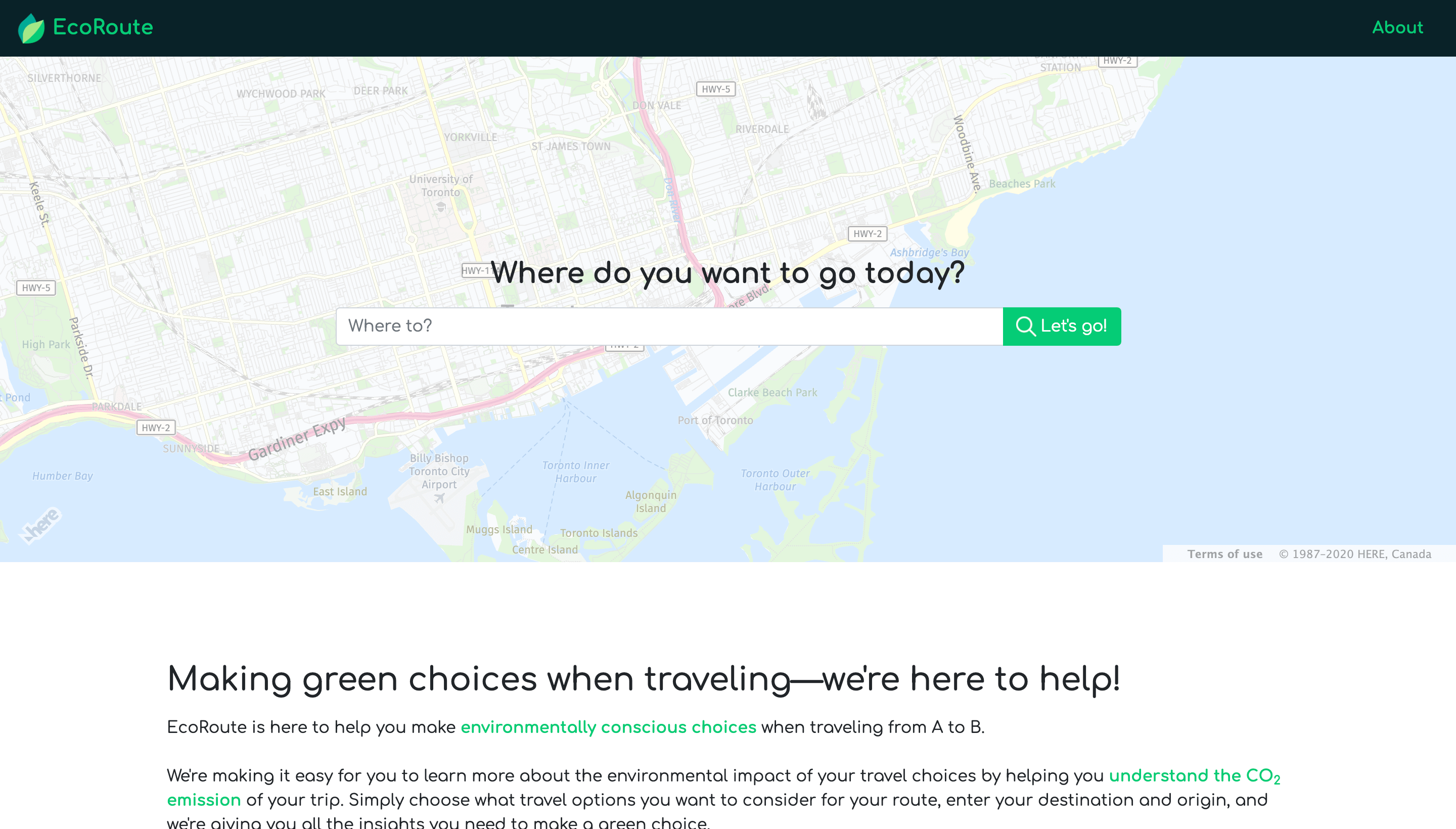Scroll down the main page content

(x=728, y=700)
